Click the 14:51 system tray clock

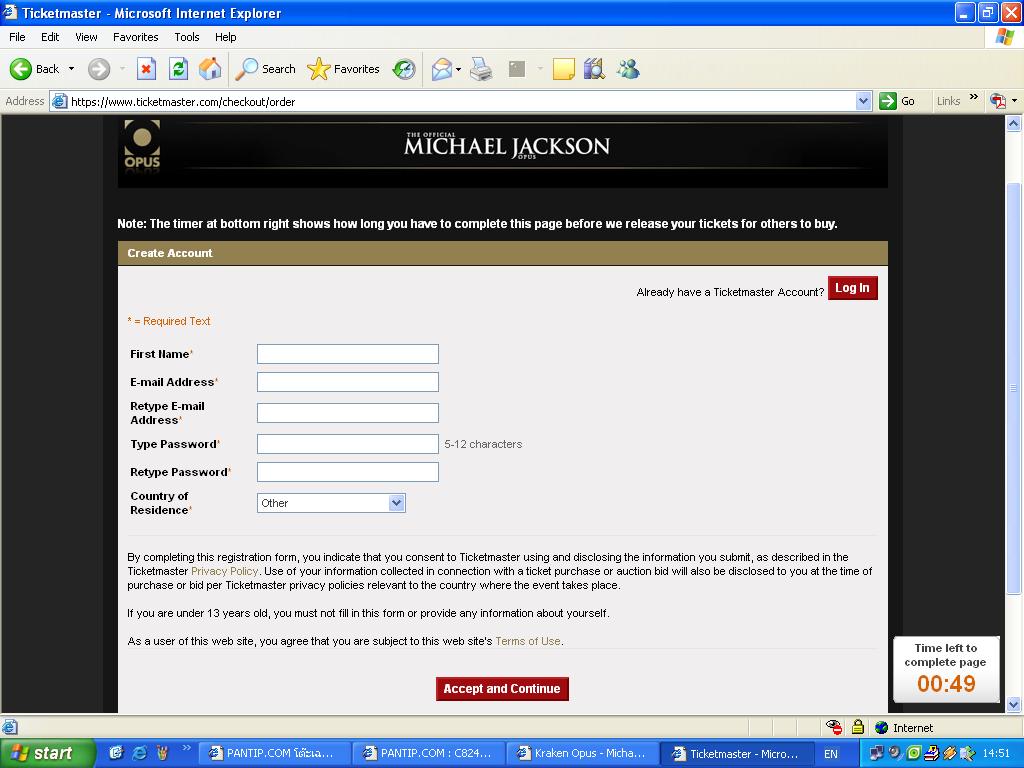click(x=996, y=754)
